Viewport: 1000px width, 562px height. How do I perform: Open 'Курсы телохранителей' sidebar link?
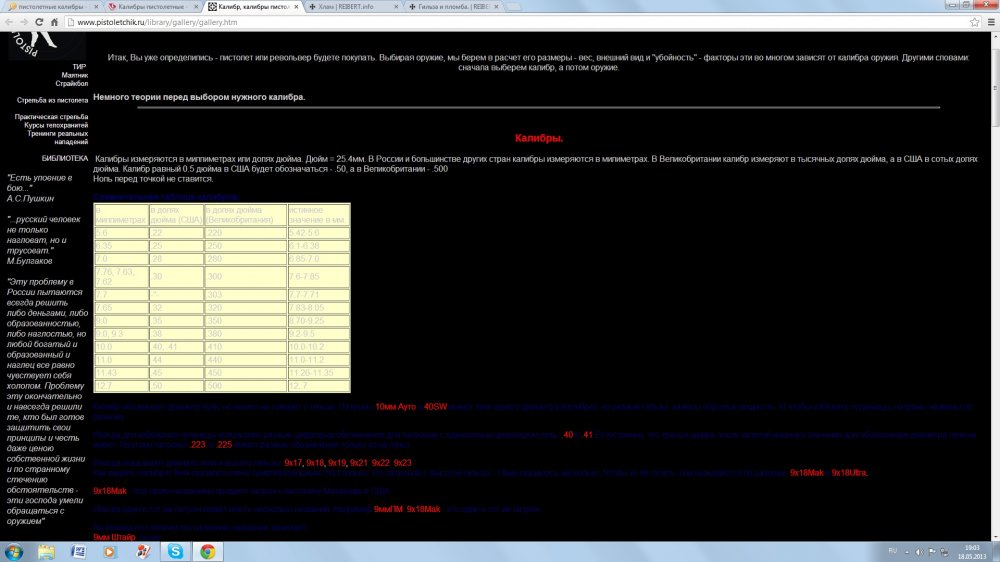pos(56,125)
